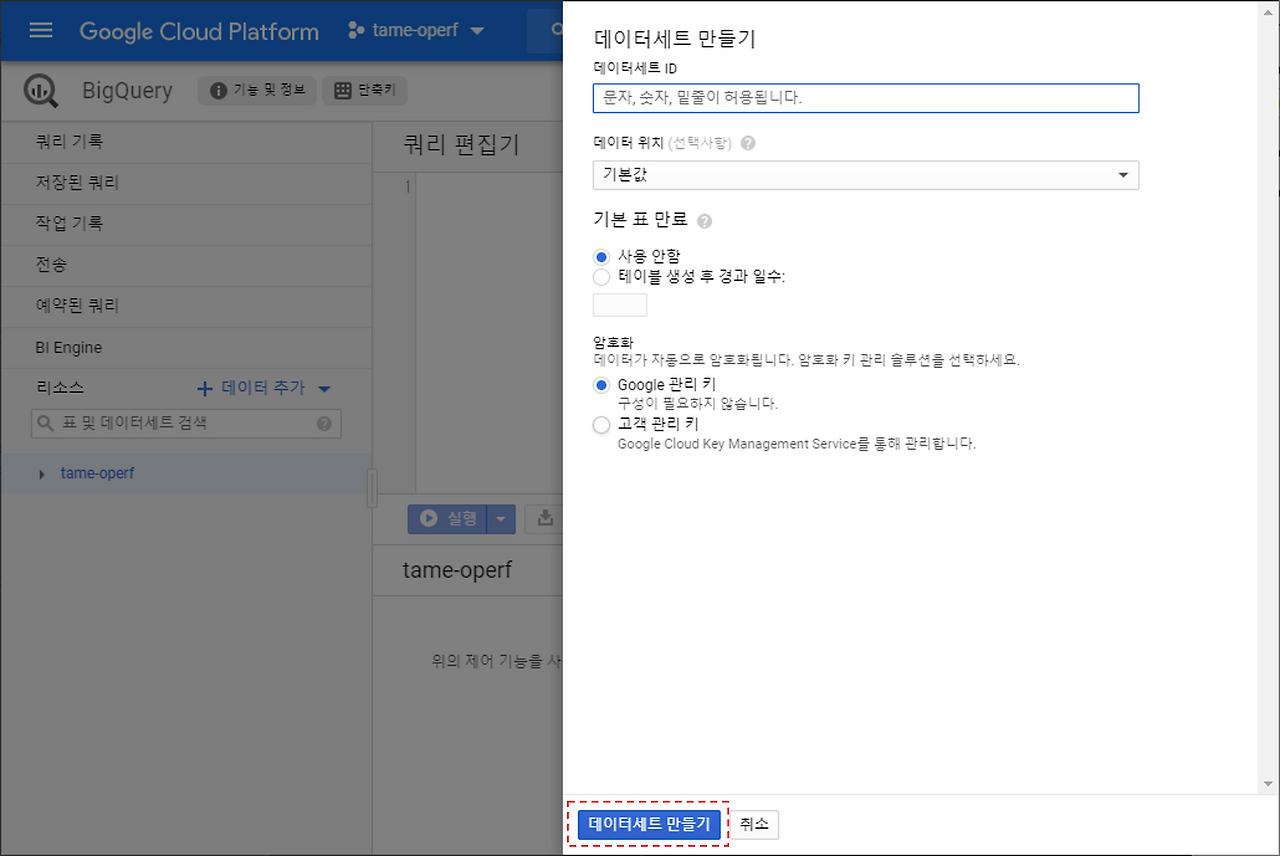Focus the 표 및 데이터세트 검색 field
This screenshot has width=1280, height=856.
point(186,423)
